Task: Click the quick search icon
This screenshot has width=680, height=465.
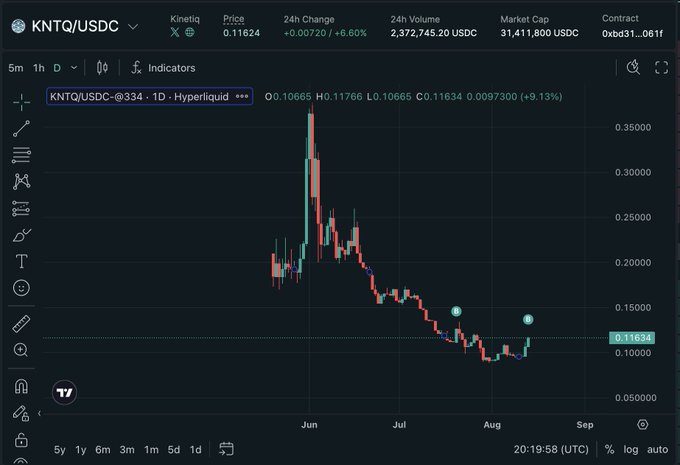Action: point(633,67)
